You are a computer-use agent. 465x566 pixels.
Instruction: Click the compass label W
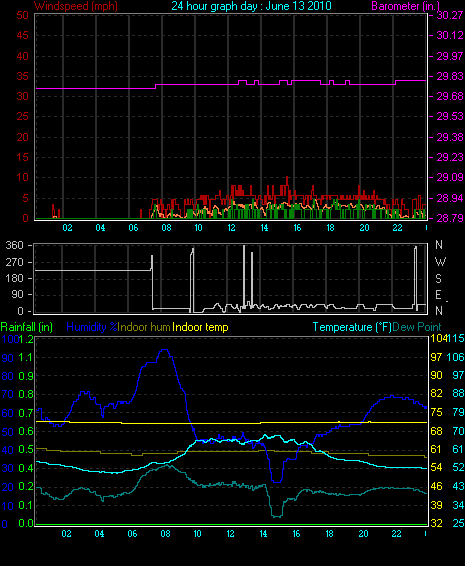click(x=440, y=262)
